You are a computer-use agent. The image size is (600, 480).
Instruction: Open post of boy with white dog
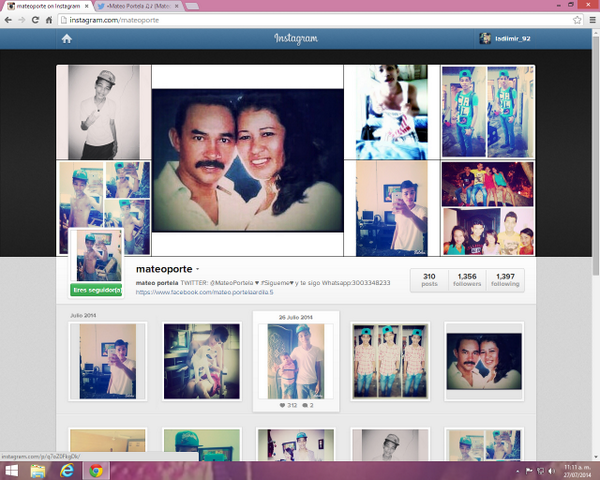click(x=202, y=361)
